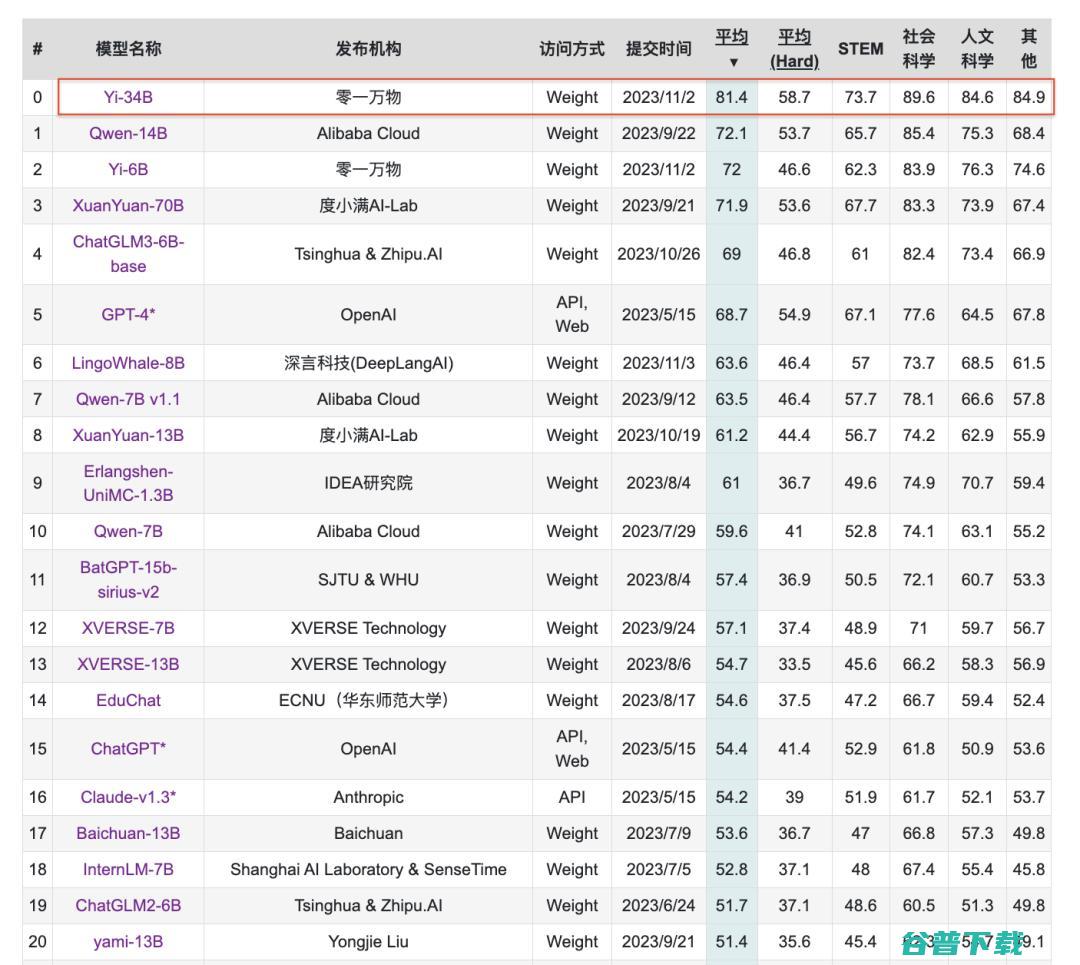
Task: Sort by the 提交时间 column header
Action: click(658, 49)
